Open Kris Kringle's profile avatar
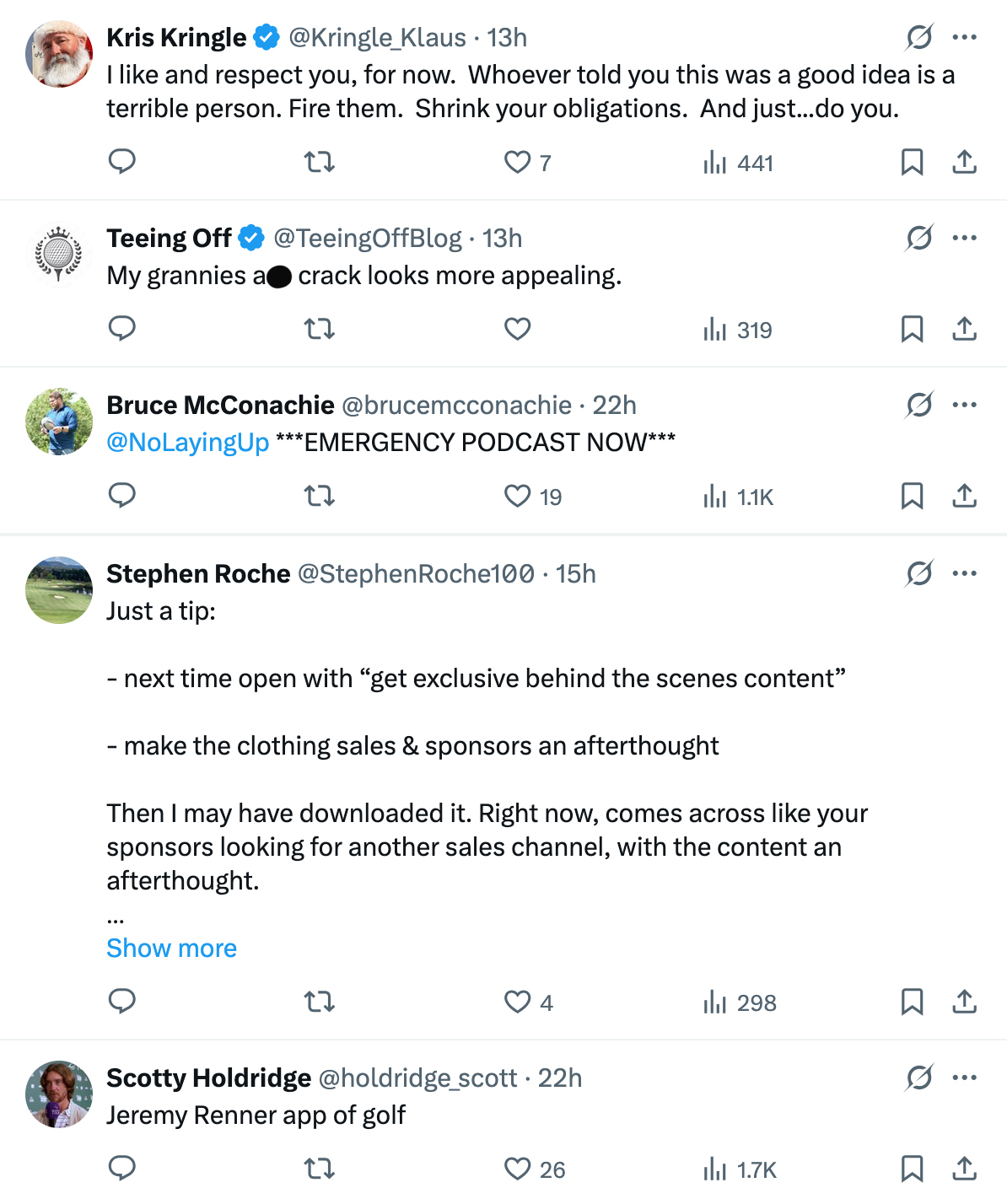This screenshot has height=1204, width=1007. click(x=59, y=54)
